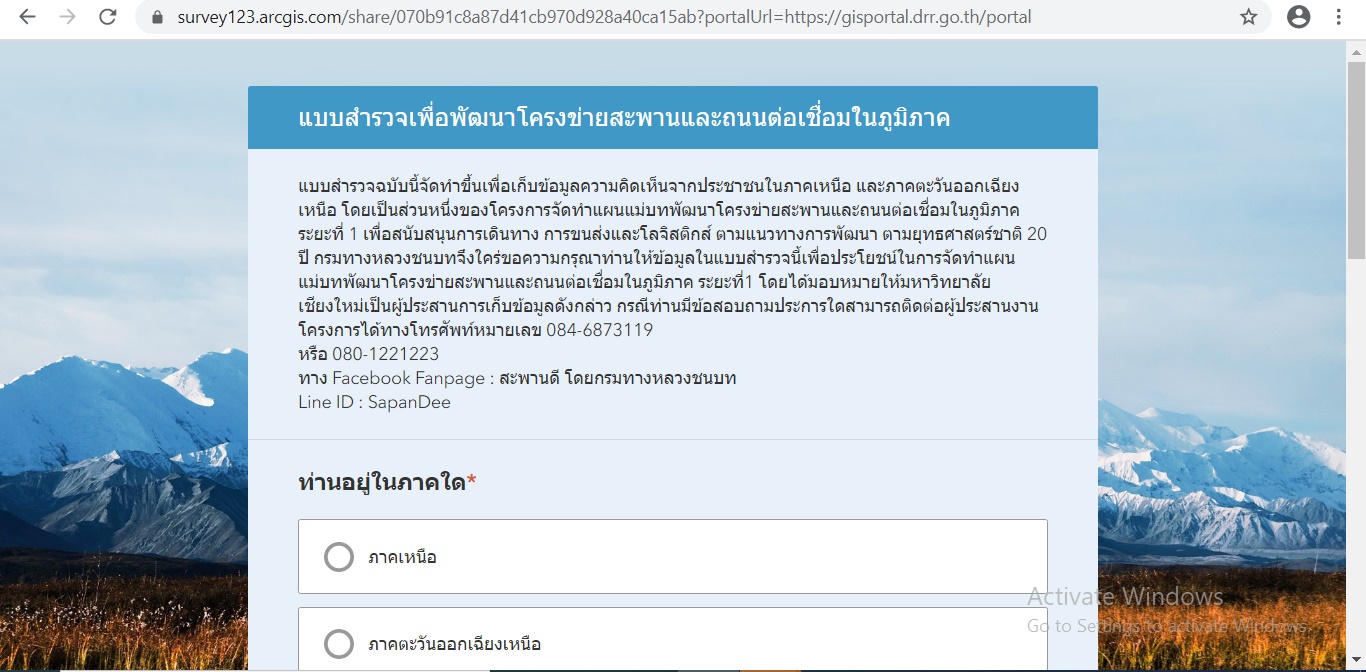Bookmark this page with the star icon
Image resolution: width=1366 pixels, height=672 pixels.
[x=1248, y=17]
